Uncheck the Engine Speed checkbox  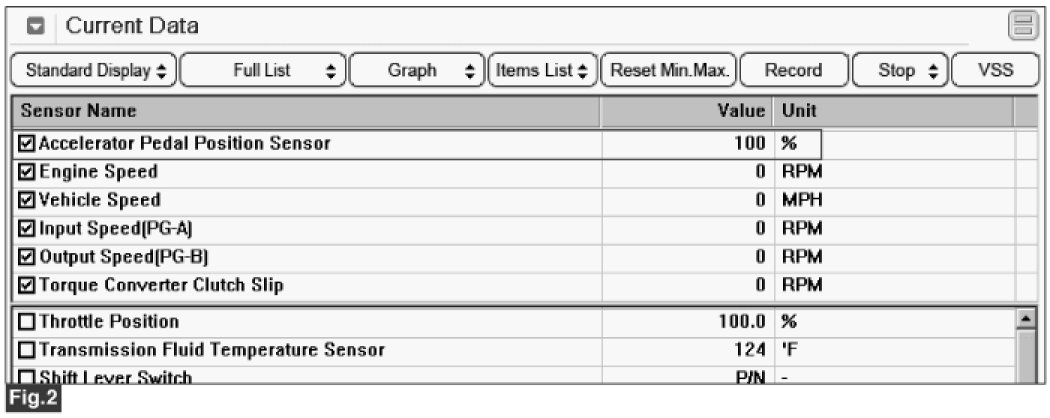click(27, 172)
